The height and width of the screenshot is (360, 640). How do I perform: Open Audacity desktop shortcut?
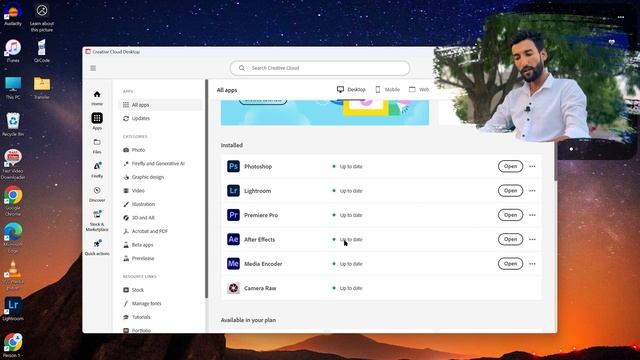[x=13, y=14]
